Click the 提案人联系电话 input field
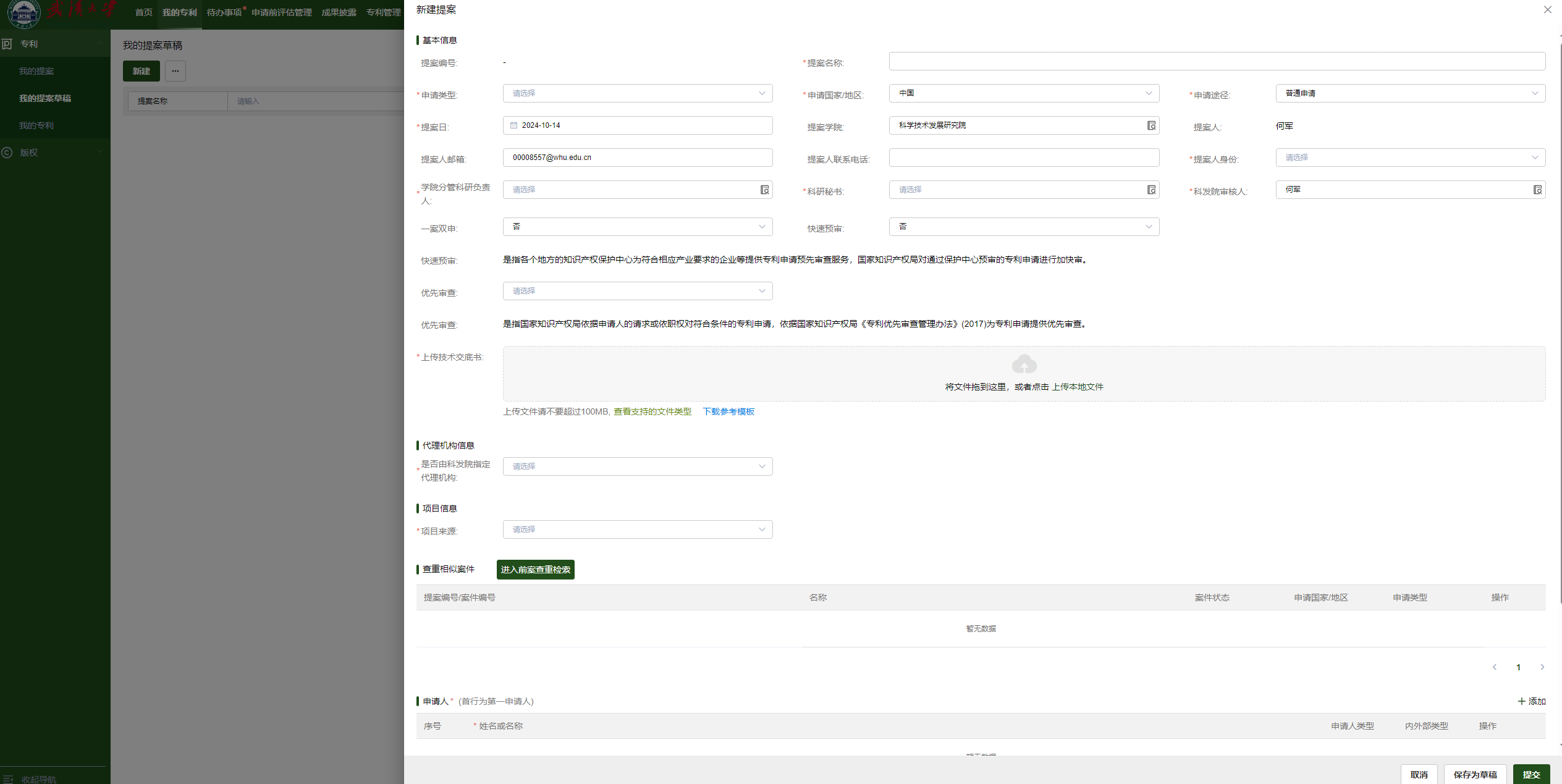This screenshot has height=784, width=1562. (1024, 158)
